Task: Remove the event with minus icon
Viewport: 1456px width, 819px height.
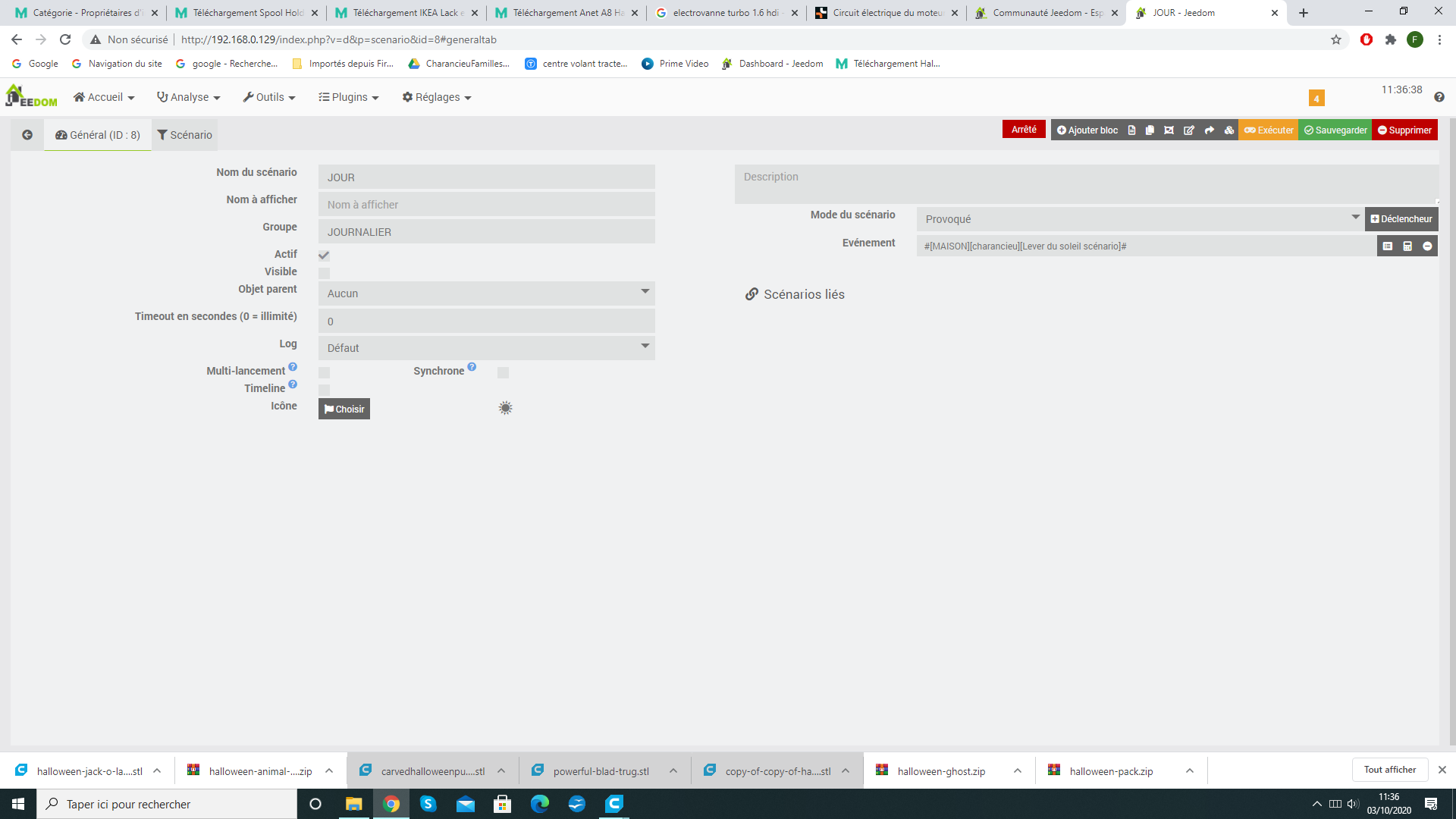Action: click(x=1427, y=246)
